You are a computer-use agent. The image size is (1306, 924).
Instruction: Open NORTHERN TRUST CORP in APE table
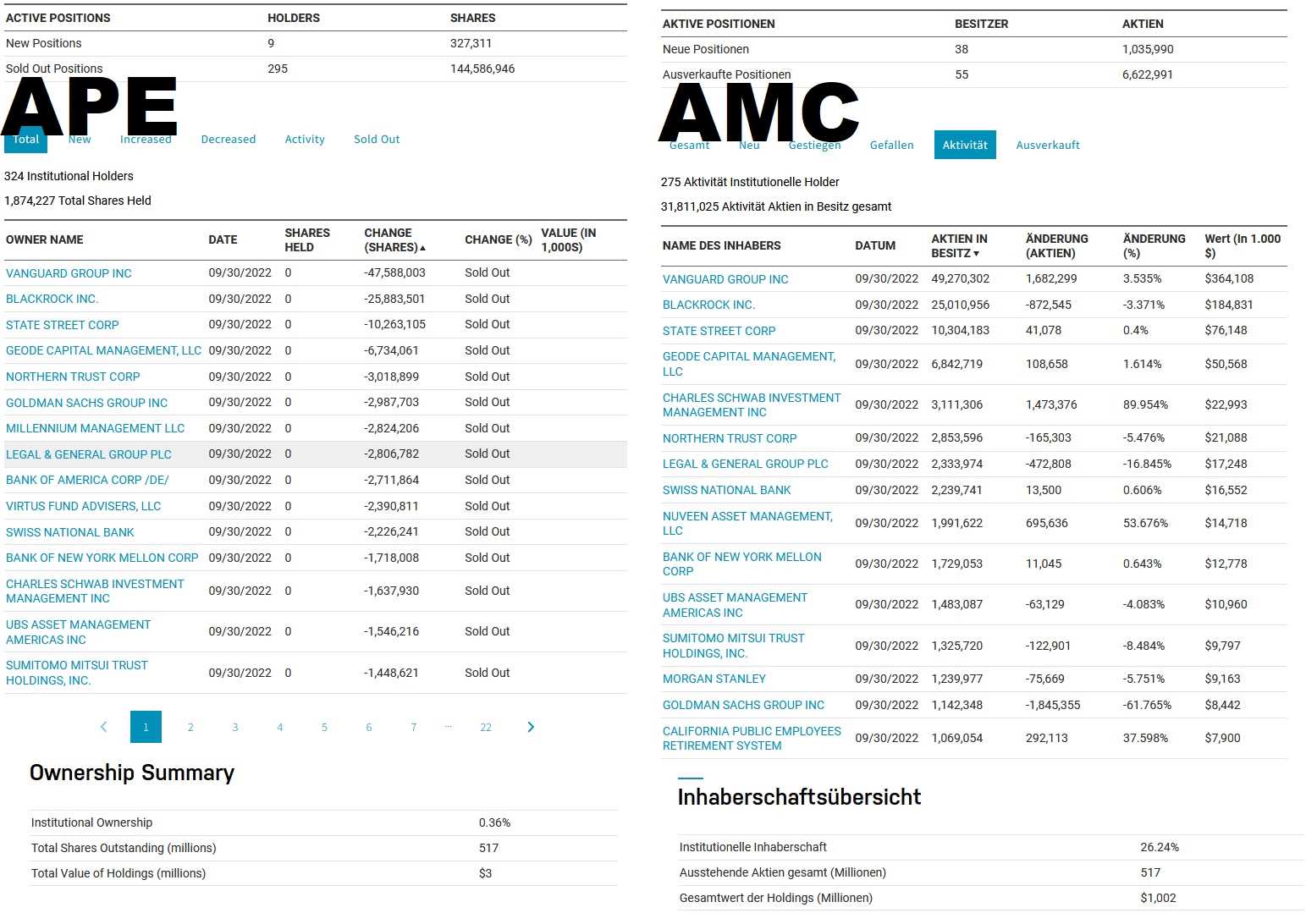[73, 377]
